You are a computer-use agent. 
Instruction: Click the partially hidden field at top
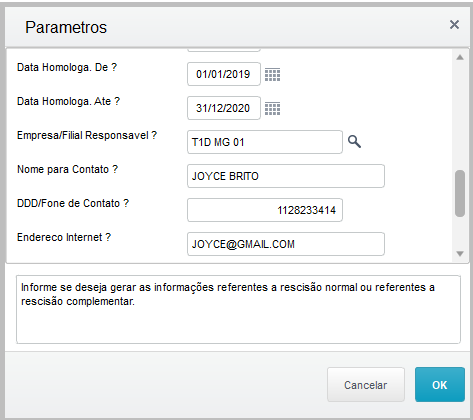(x=224, y=50)
